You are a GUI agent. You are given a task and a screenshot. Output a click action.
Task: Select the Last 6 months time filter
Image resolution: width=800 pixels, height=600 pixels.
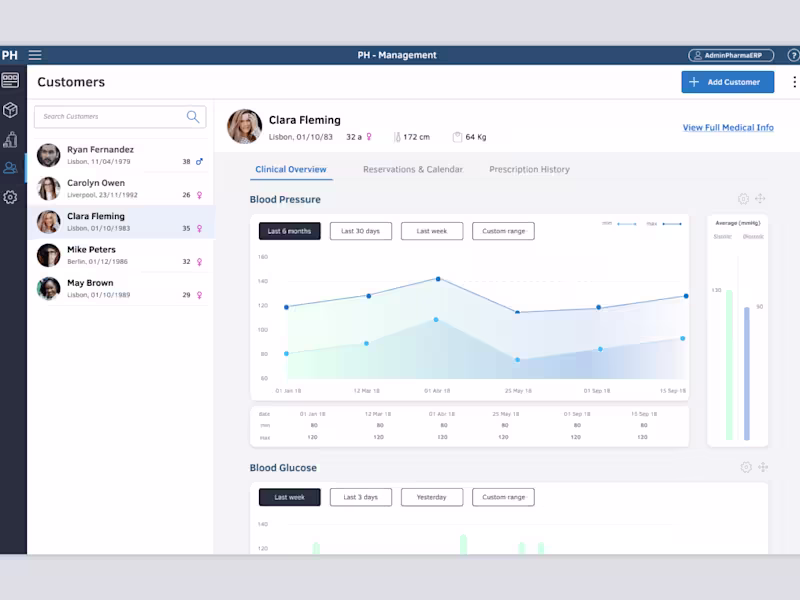pos(289,230)
